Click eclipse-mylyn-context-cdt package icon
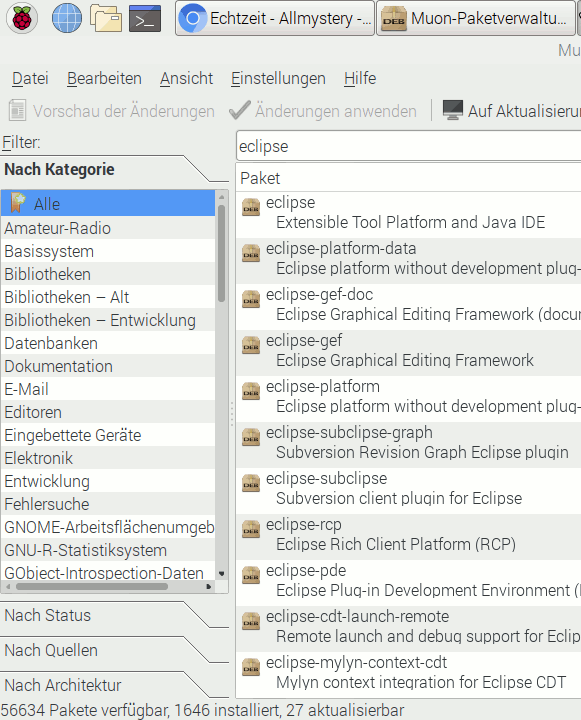 251,667
